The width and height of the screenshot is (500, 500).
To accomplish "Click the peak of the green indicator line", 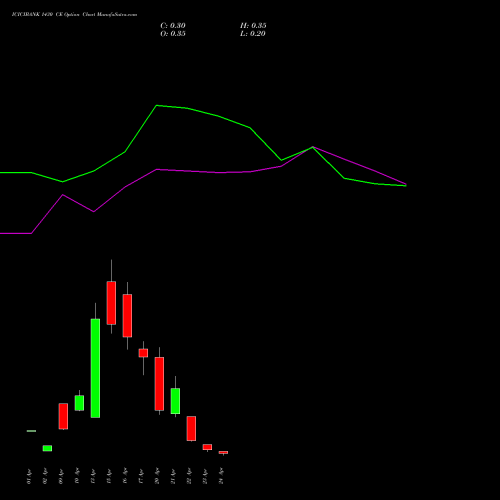I will coord(157,106).
